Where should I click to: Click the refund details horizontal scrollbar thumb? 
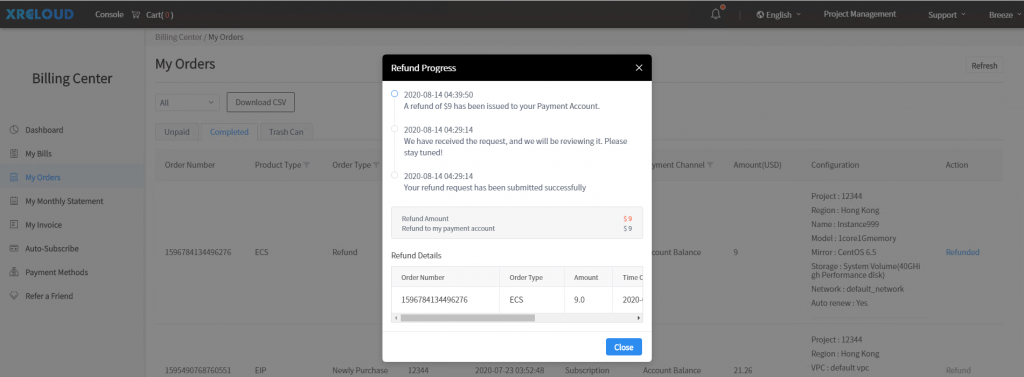point(468,318)
